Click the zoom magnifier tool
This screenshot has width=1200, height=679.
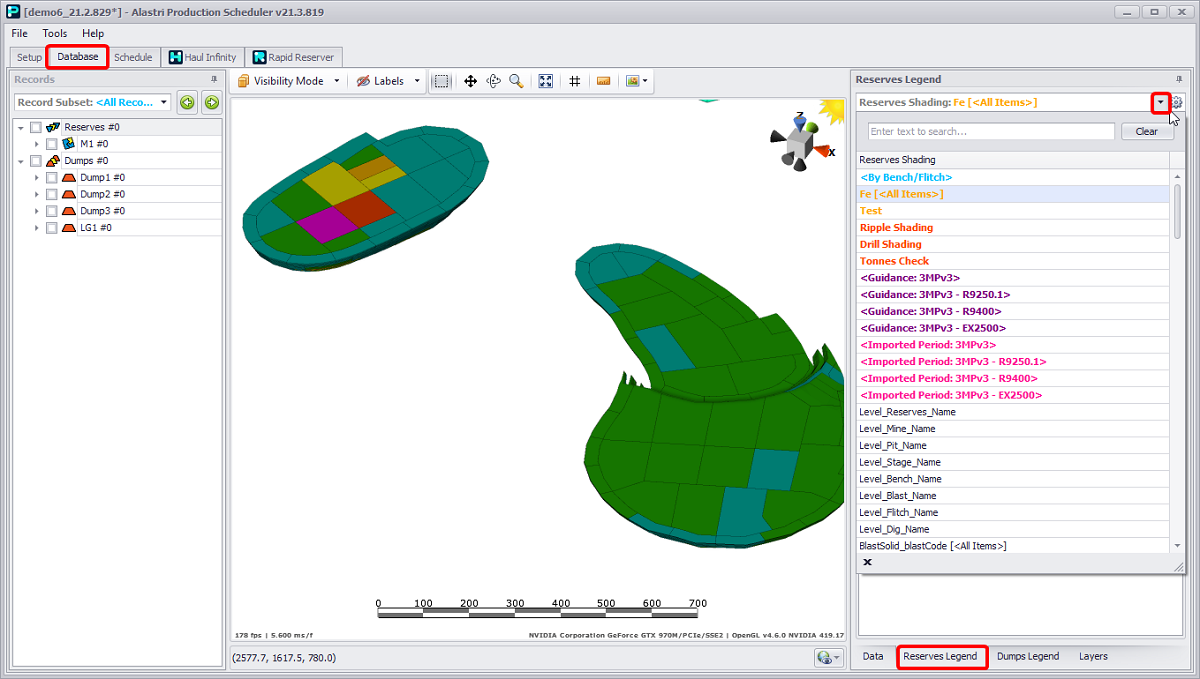[516, 81]
